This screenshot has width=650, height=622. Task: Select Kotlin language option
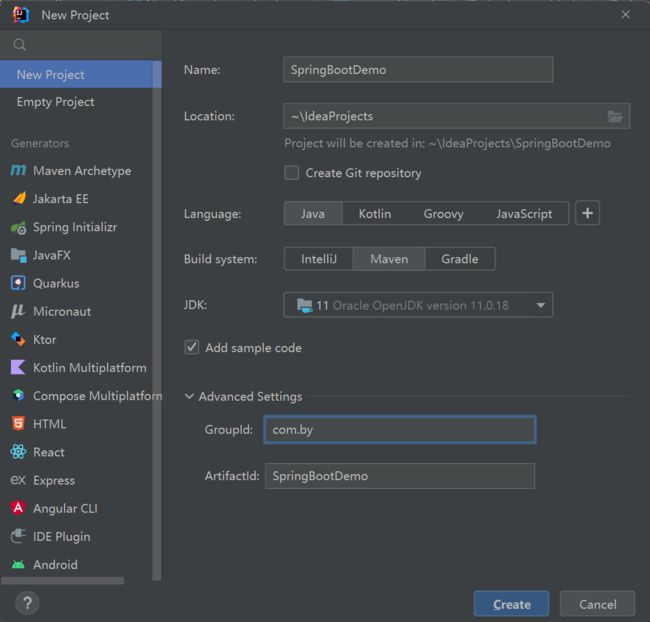[x=375, y=214]
